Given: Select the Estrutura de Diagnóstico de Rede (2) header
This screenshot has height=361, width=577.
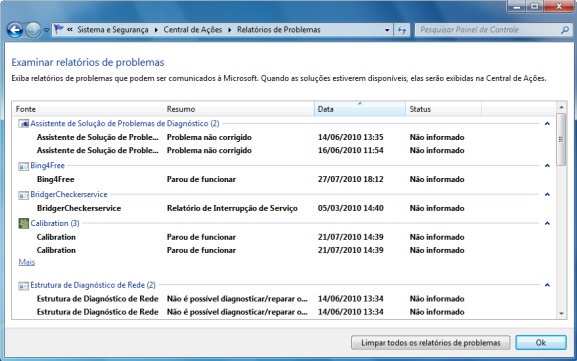Looking at the screenshot, I should [x=93, y=285].
